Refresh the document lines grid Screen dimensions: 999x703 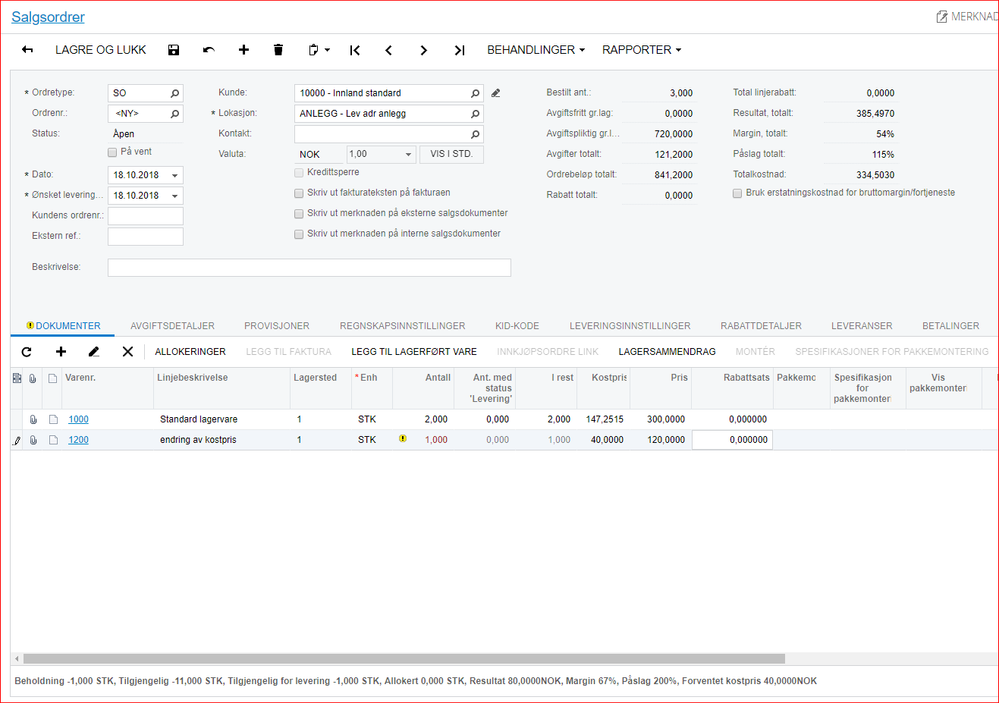pyautogui.click(x=26, y=352)
